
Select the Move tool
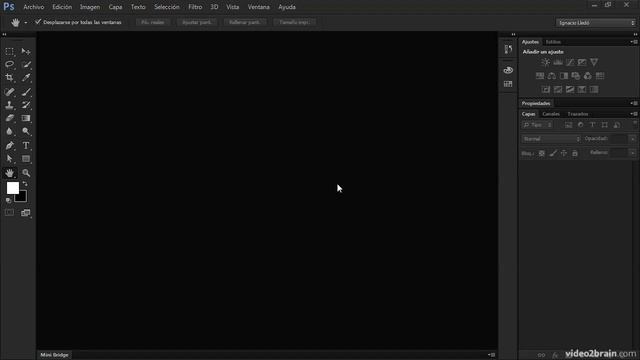(x=26, y=51)
